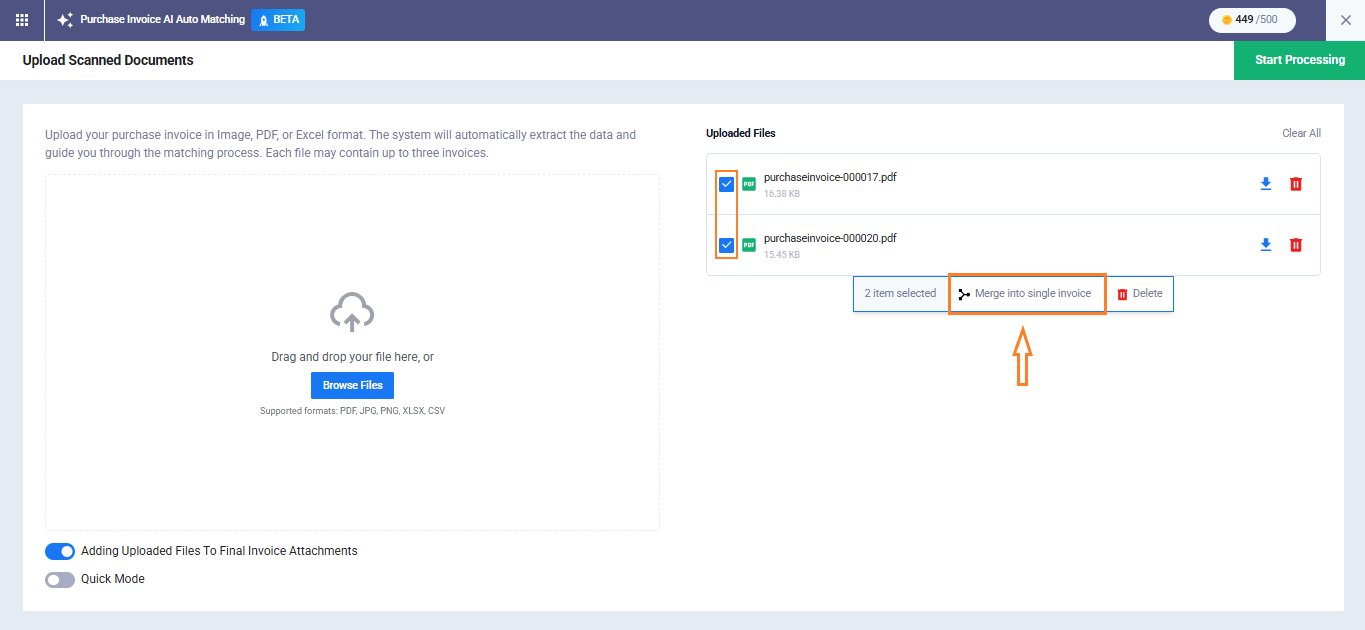Click the AI sparkle icon in header
This screenshot has height=630, width=1365.
[x=65, y=20]
